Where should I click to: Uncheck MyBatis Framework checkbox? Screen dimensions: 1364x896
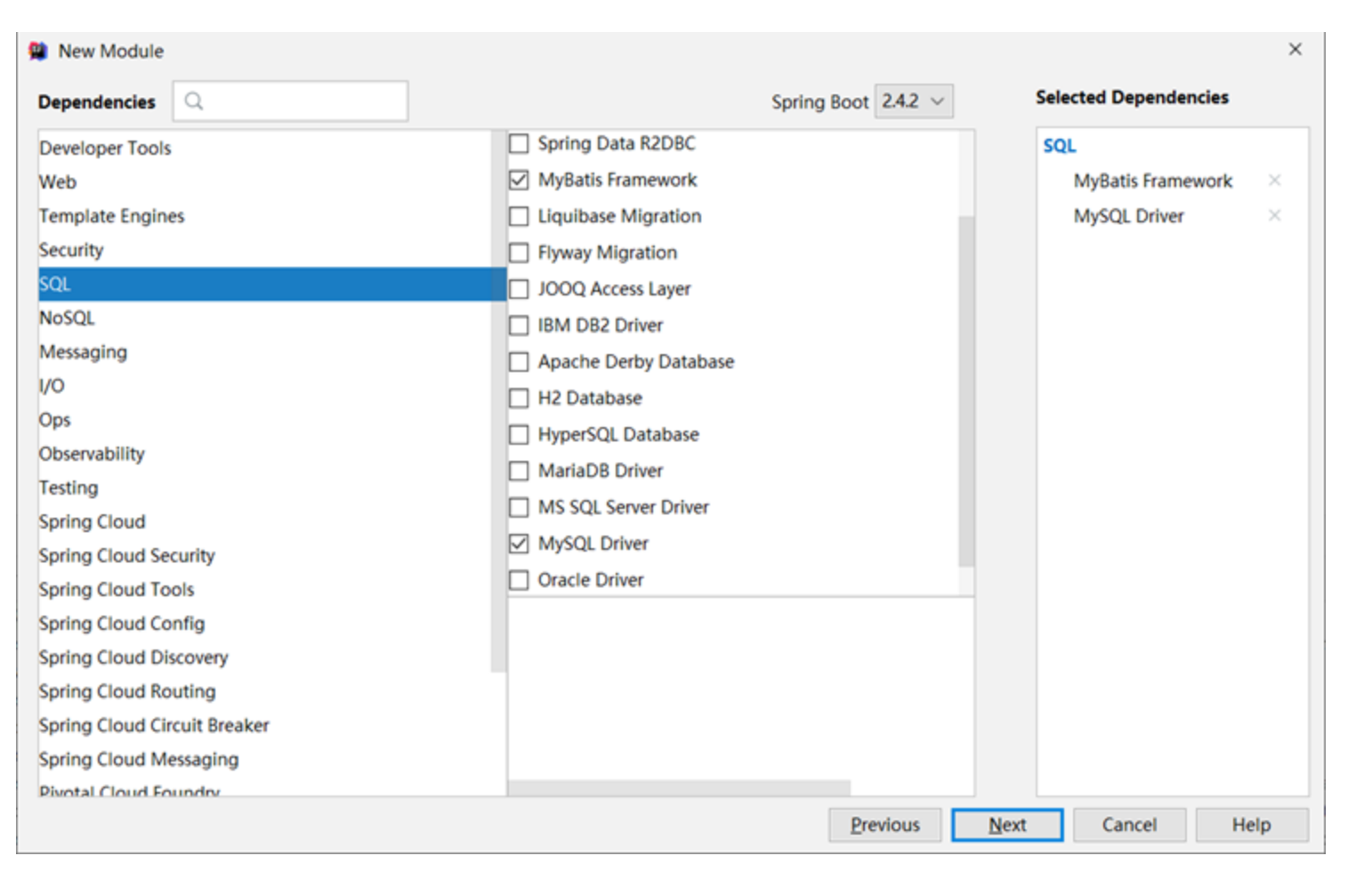pos(519,181)
